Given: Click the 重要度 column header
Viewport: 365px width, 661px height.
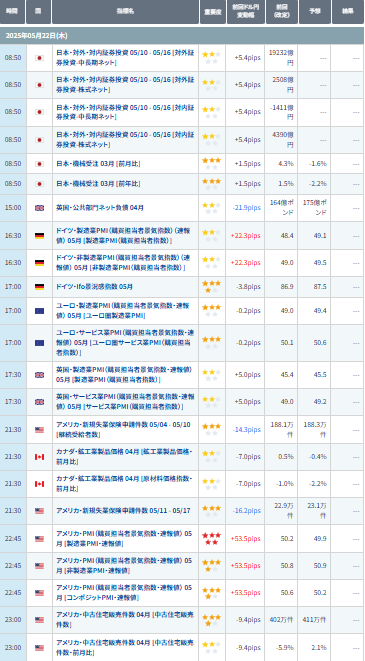Looking at the screenshot, I should pos(212,11).
